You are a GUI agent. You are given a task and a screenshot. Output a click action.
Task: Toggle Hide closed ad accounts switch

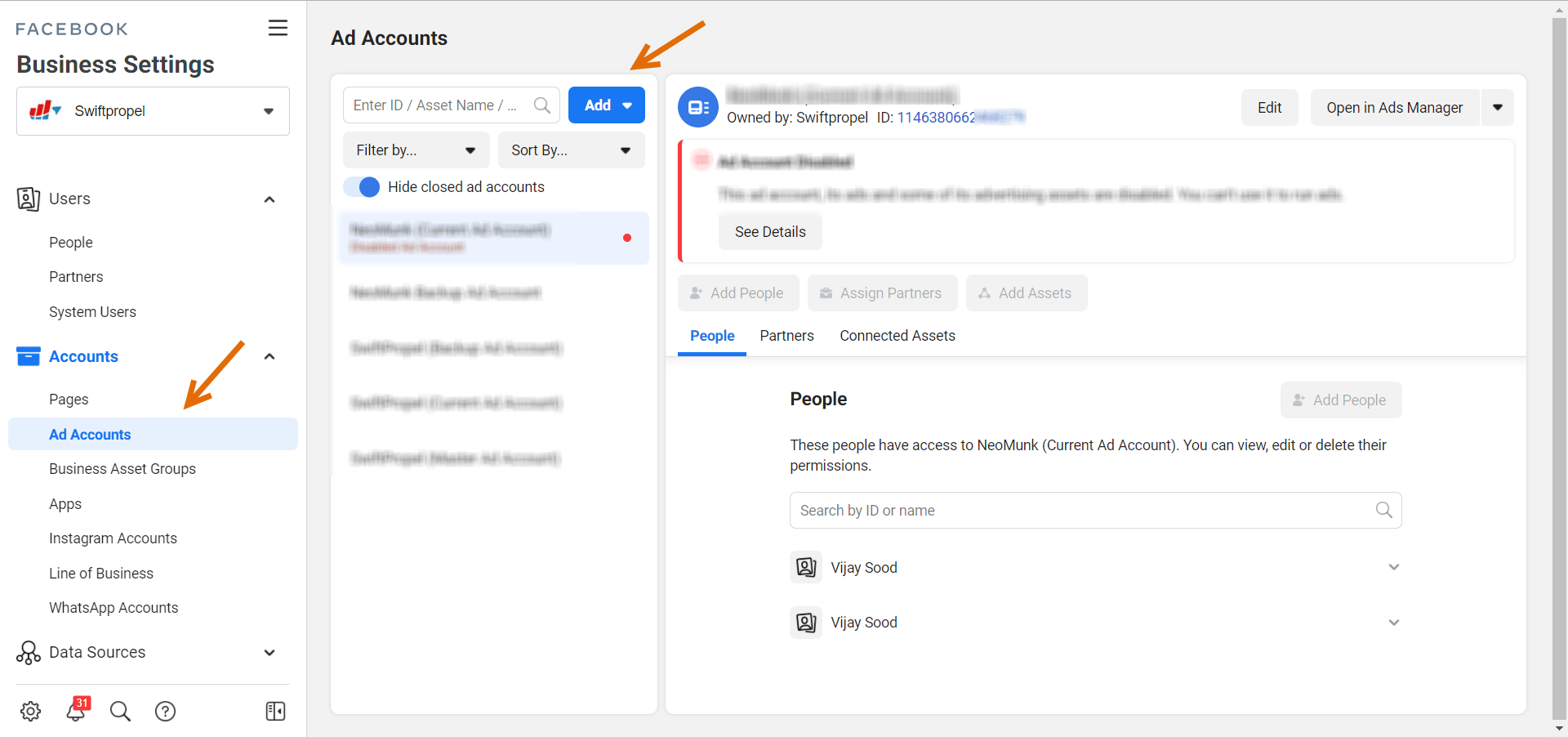(x=362, y=187)
